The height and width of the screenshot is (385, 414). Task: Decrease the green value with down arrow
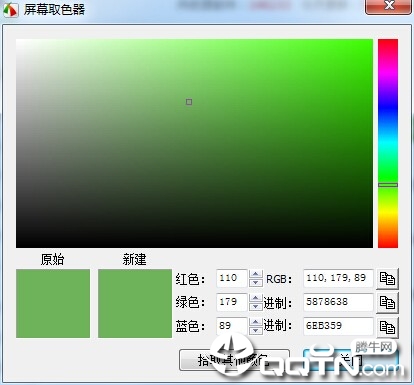256,307
